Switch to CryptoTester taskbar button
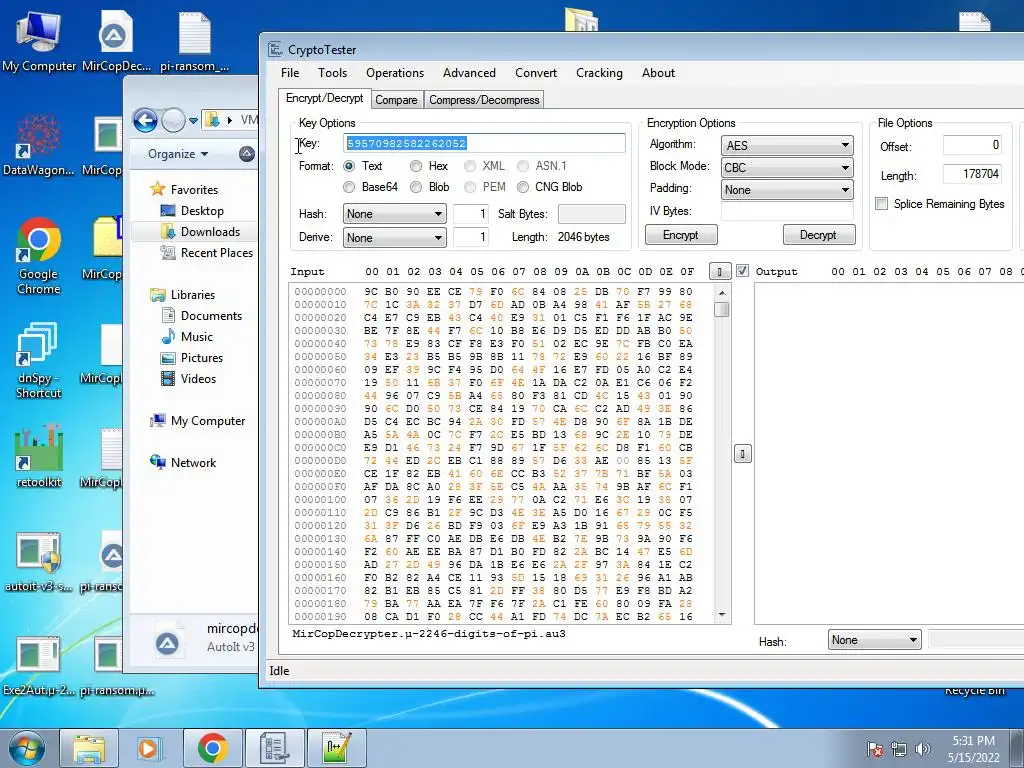Viewport: 1024px width, 768px height. (x=274, y=748)
